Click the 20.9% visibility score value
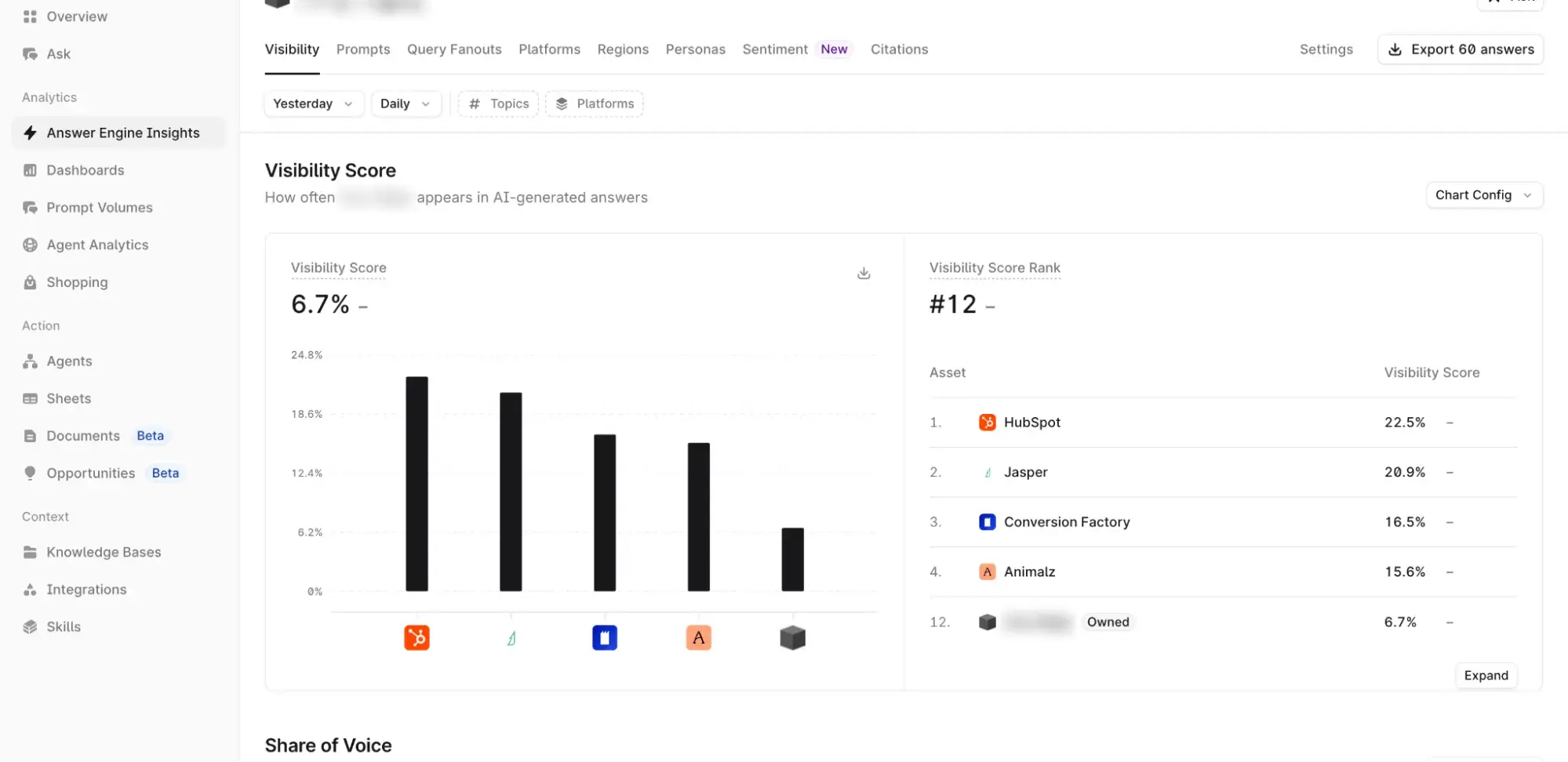Viewport: 1568px width, 762px height. pos(1404,473)
